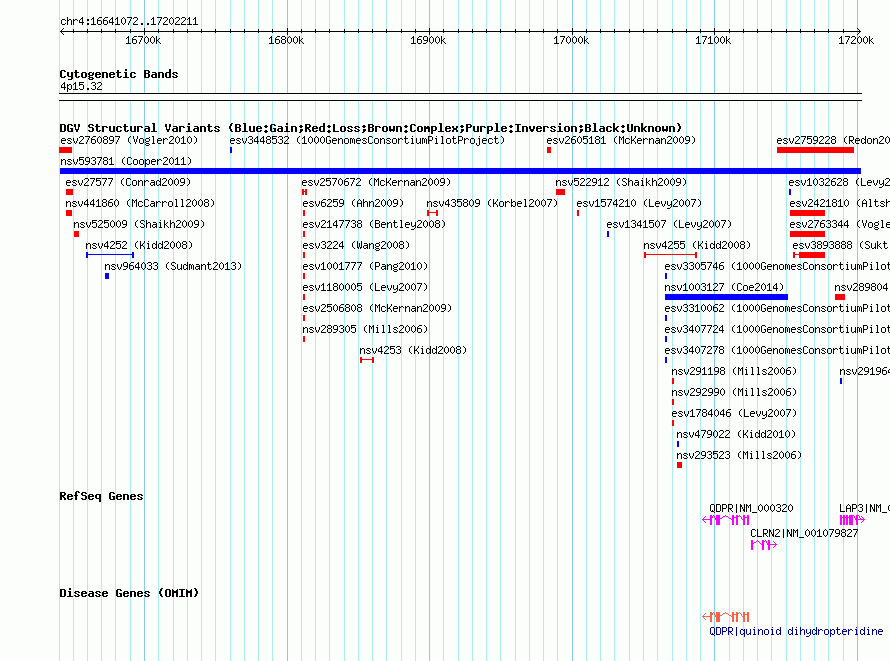Screen dimensions: 890x661
Task: Open nsv522912 (Shaikh2009) variant
Action: click(x=621, y=182)
